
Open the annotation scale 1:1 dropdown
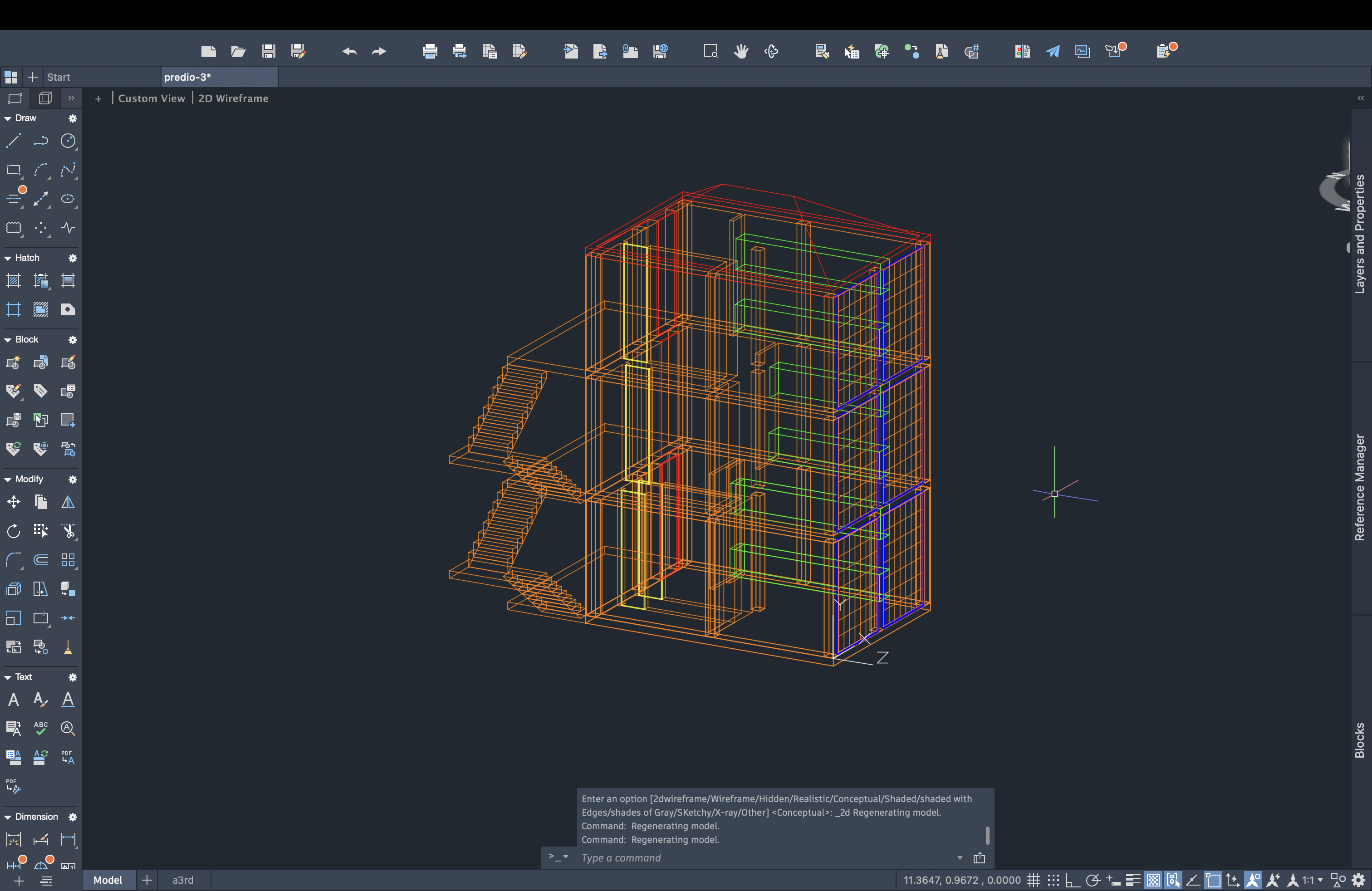point(1313,880)
